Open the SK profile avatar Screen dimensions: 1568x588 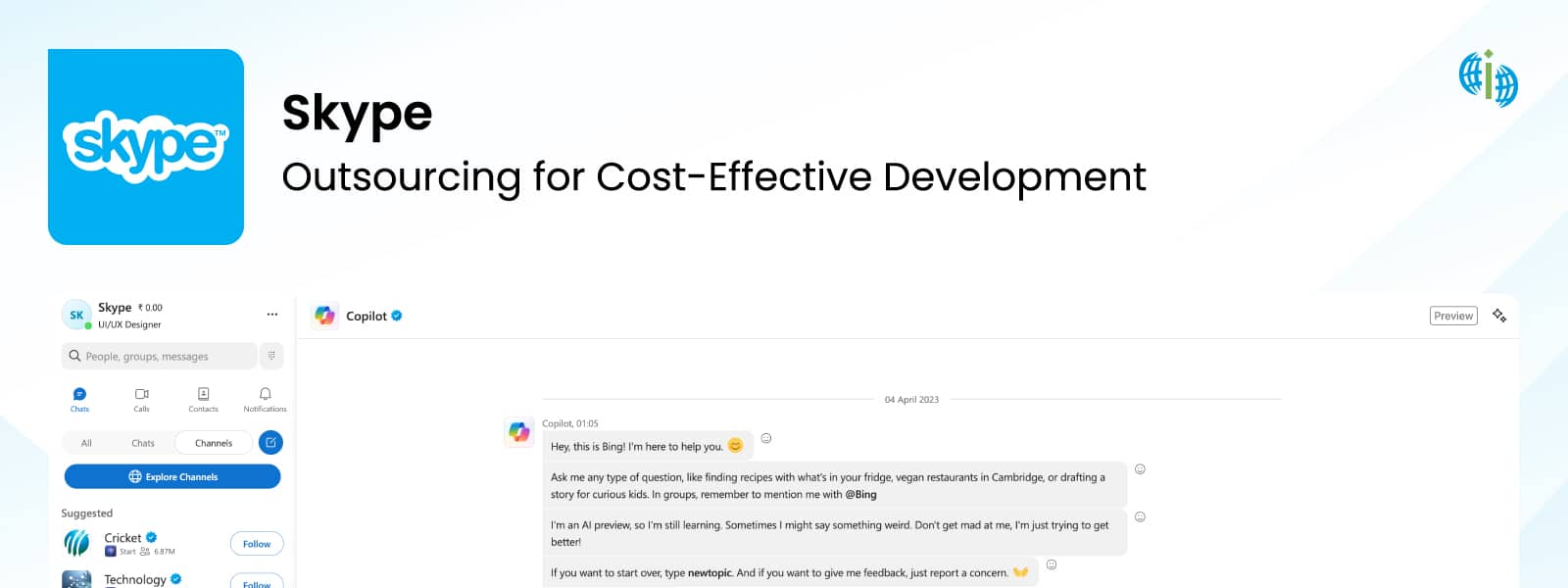(x=76, y=315)
